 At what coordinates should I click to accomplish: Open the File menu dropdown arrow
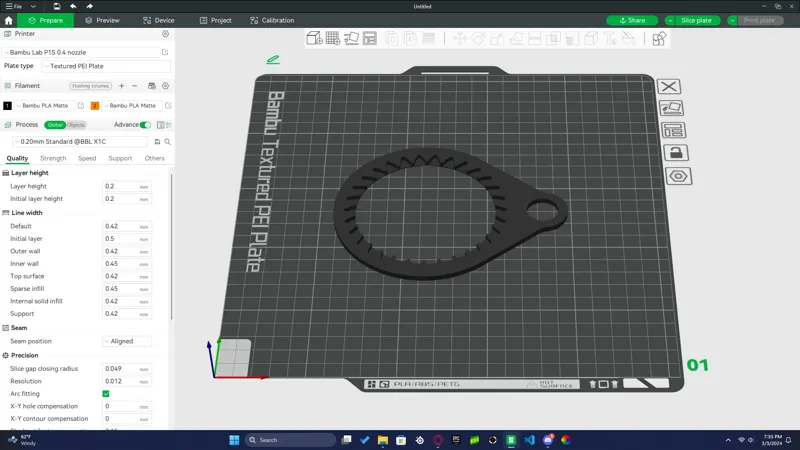(x=33, y=6)
